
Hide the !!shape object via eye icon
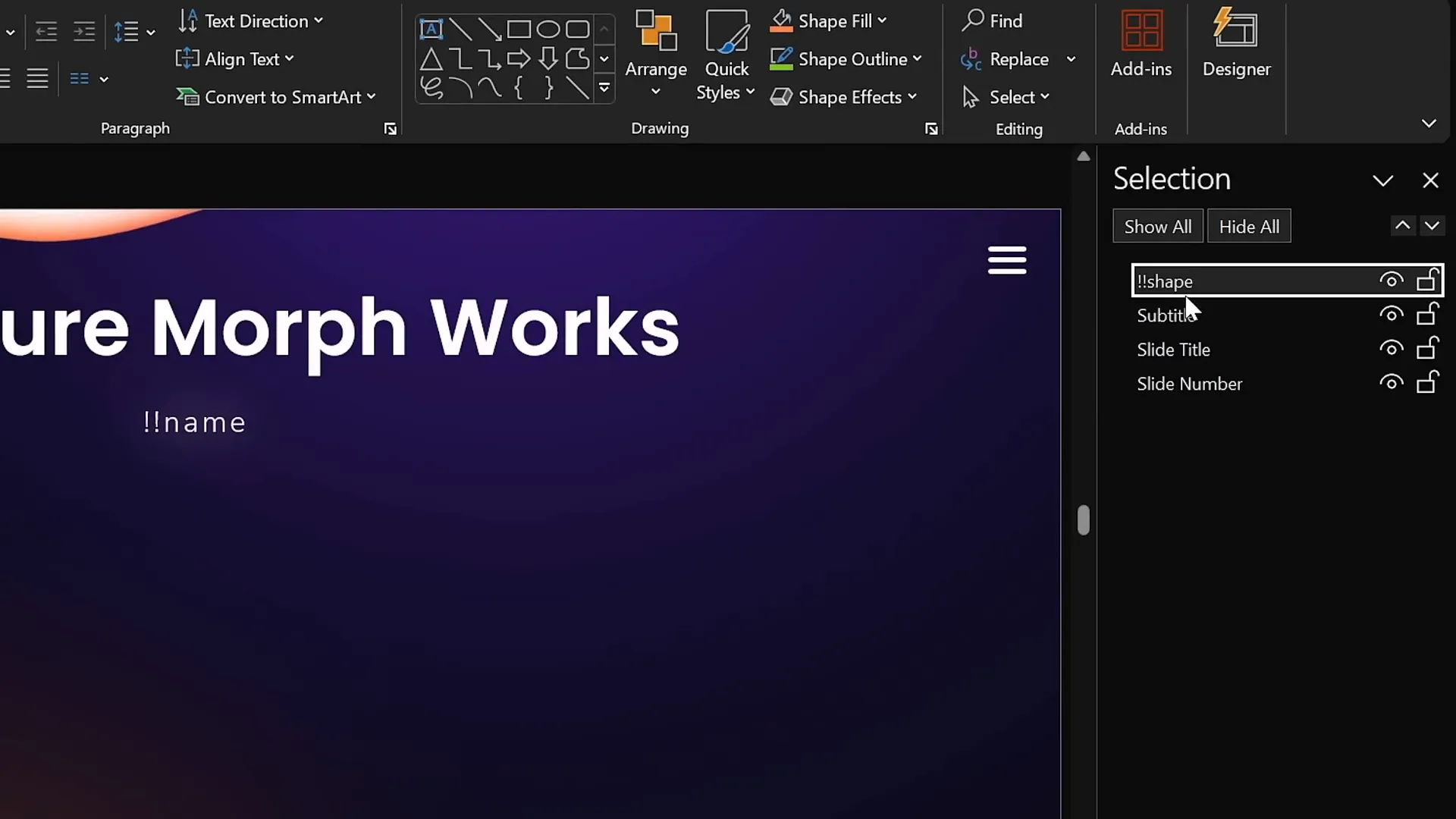tap(1391, 281)
